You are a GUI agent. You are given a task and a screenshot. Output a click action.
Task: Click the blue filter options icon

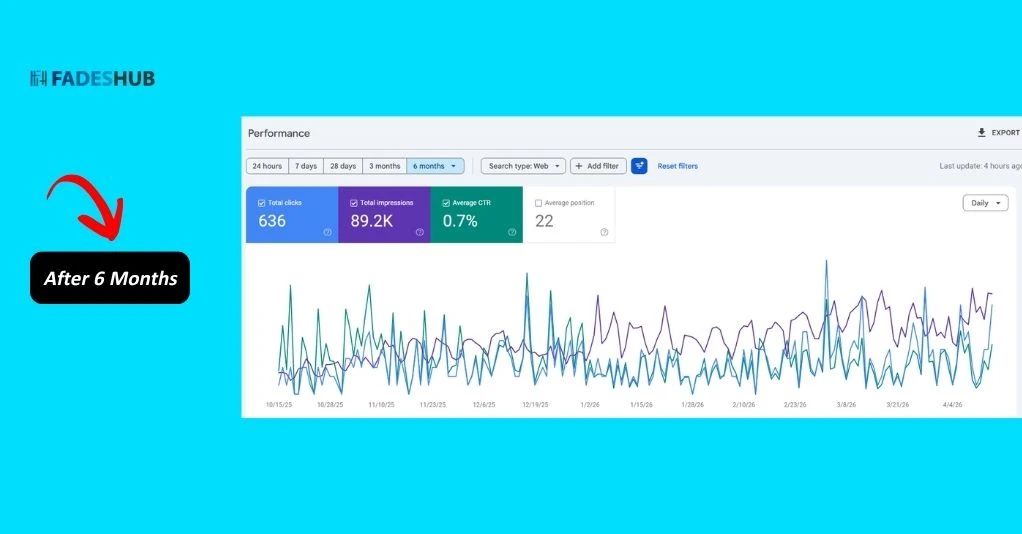(x=639, y=166)
